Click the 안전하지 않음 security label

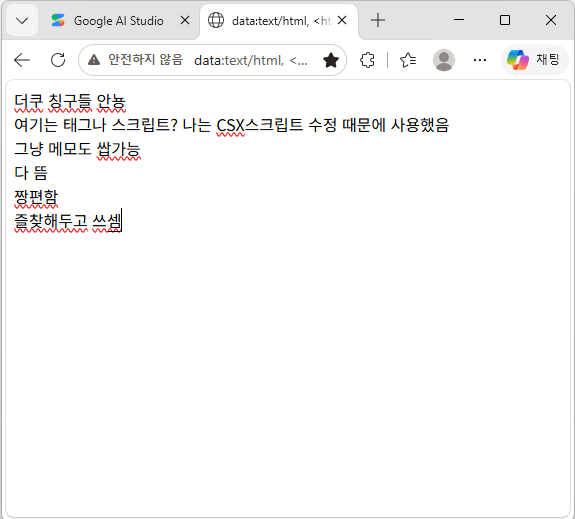(145, 59)
